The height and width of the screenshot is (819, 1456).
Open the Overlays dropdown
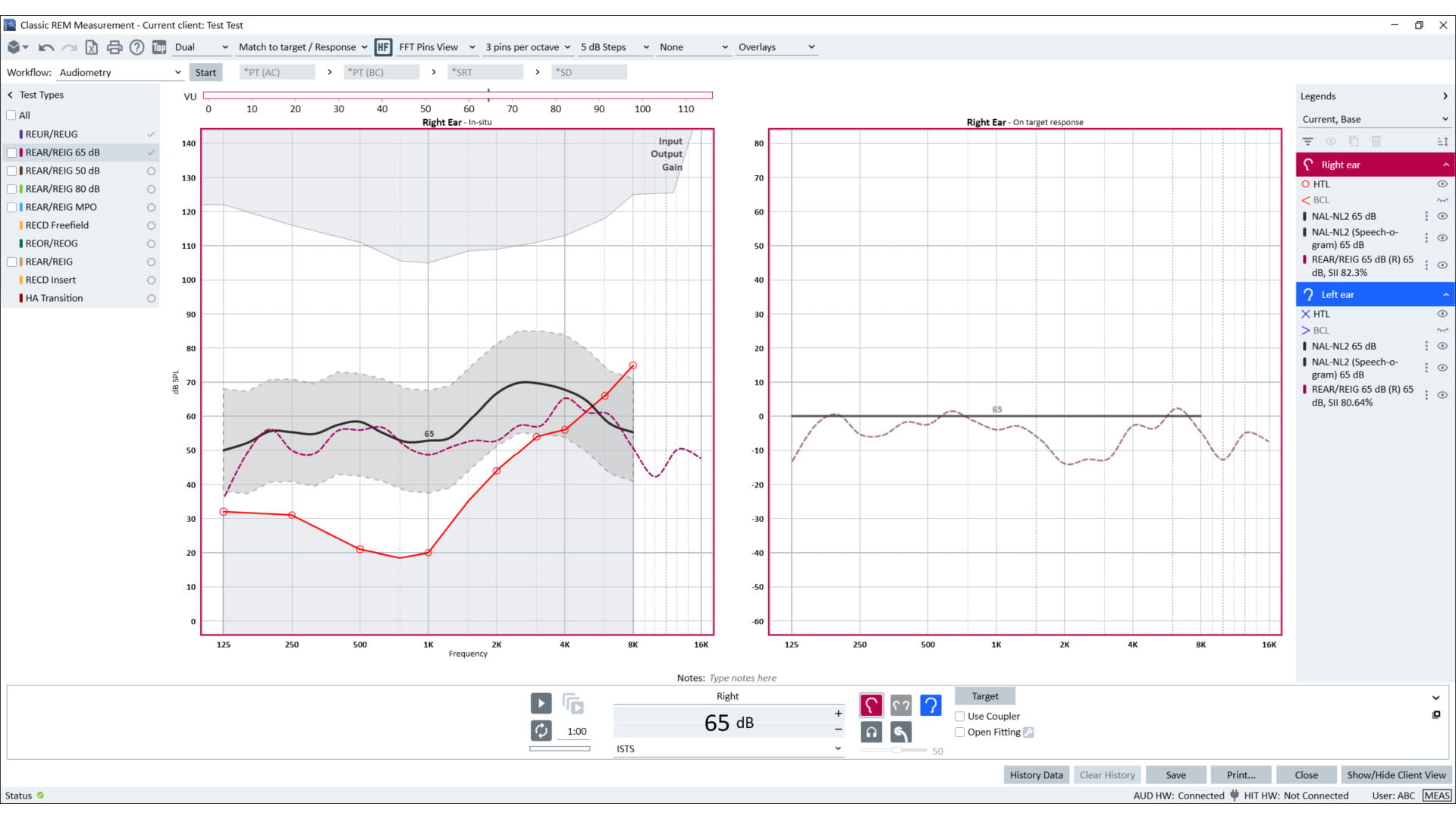[776, 47]
